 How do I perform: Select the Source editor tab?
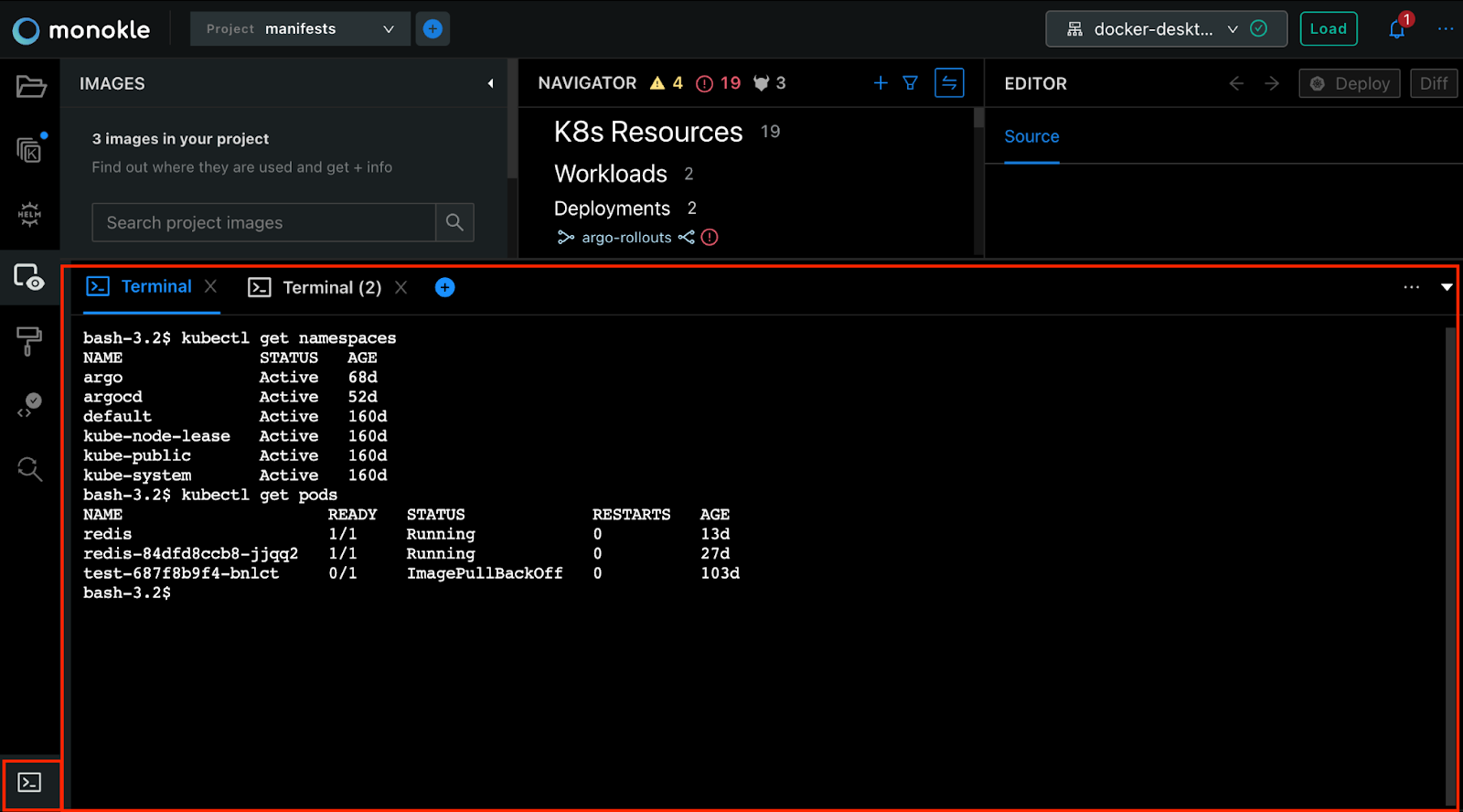(x=1031, y=137)
